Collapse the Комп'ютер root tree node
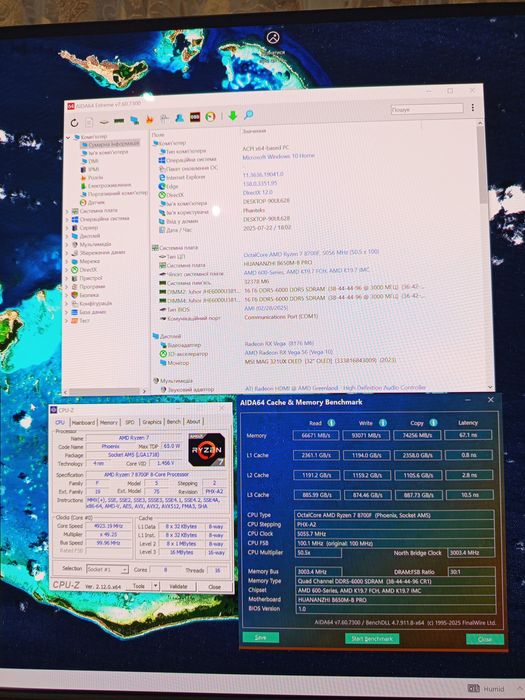This screenshot has width=525, height=700. (68, 138)
